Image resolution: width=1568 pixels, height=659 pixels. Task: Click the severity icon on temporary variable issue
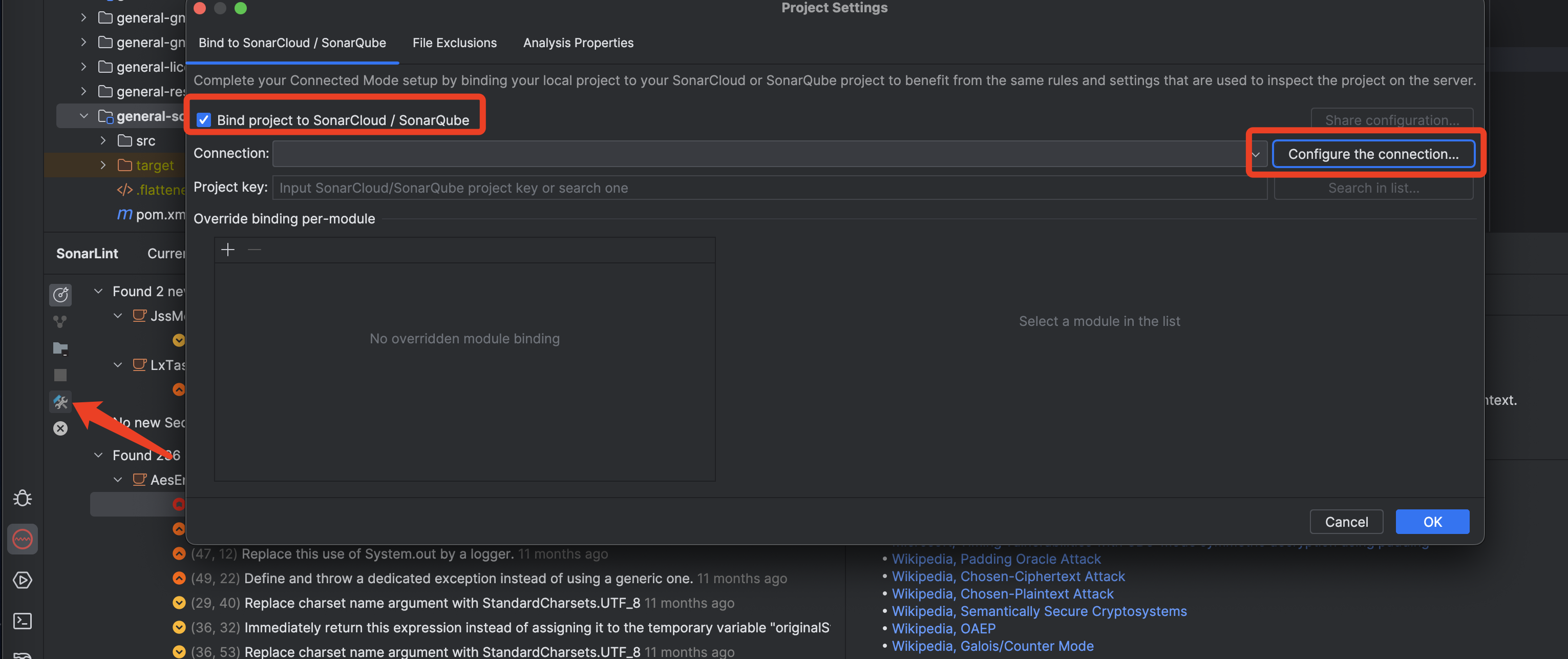point(179,627)
